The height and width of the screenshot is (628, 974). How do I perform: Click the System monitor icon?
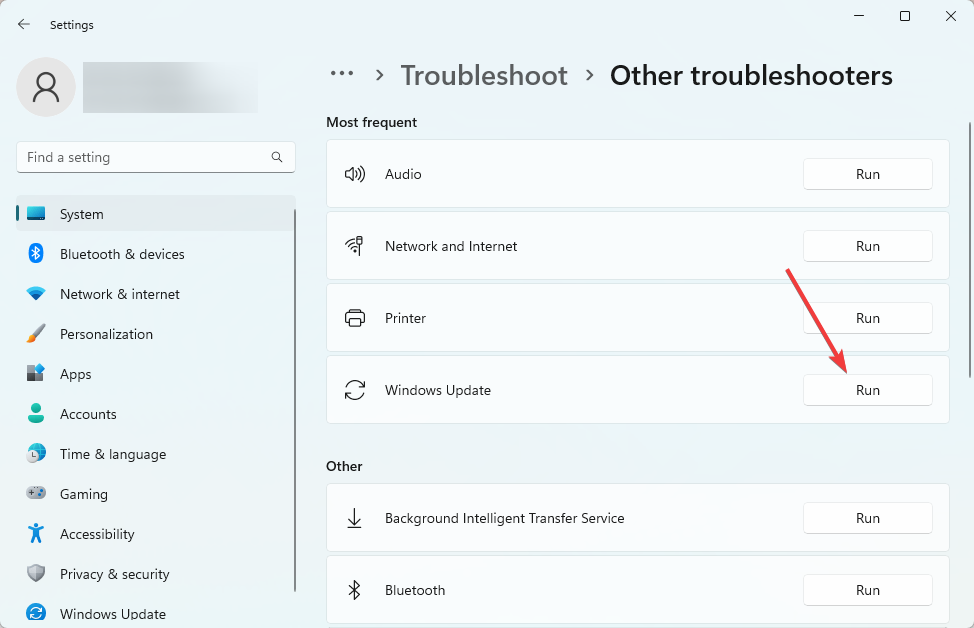(36, 214)
